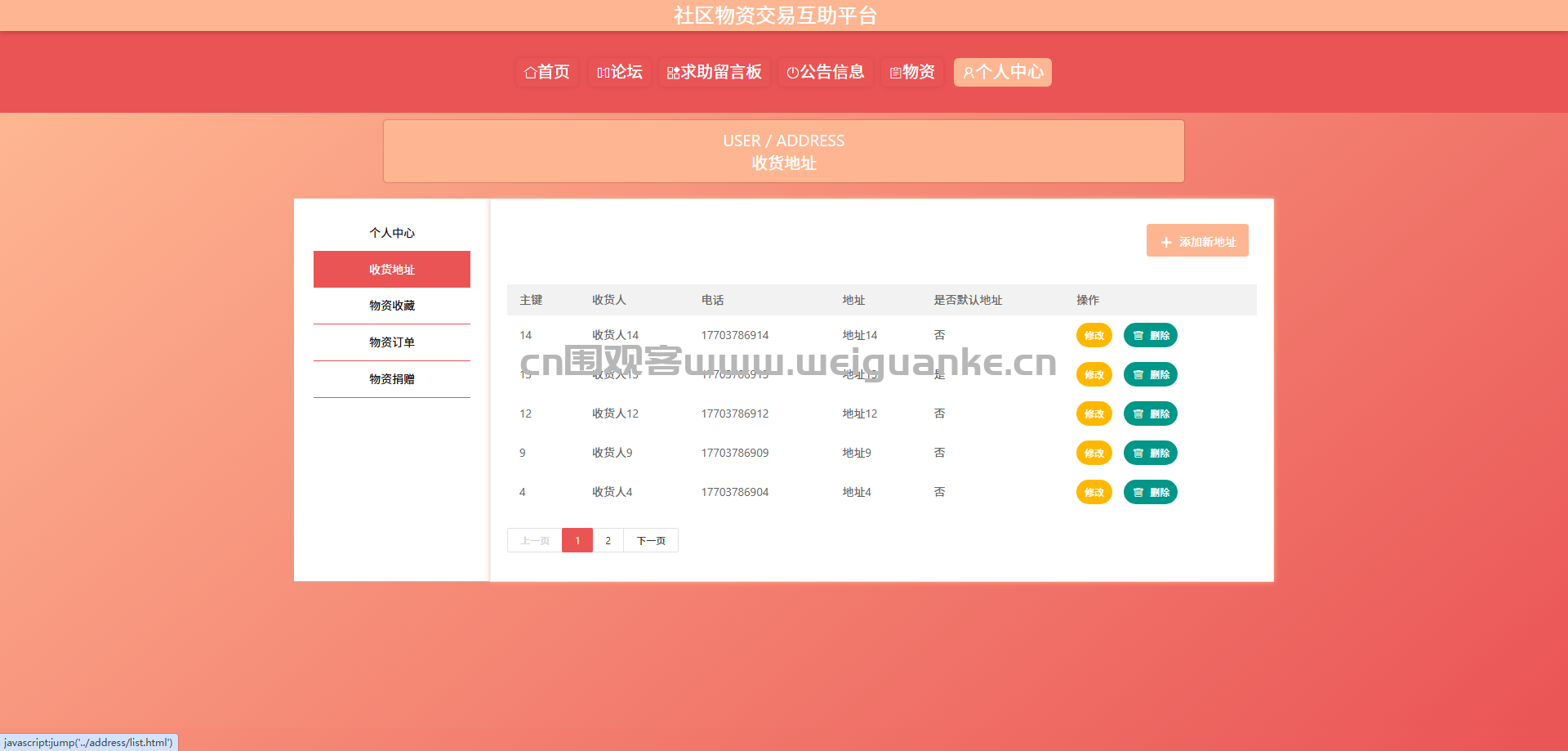Open the user icon for 个人中心
1568x751 pixels.
(969, 73)
